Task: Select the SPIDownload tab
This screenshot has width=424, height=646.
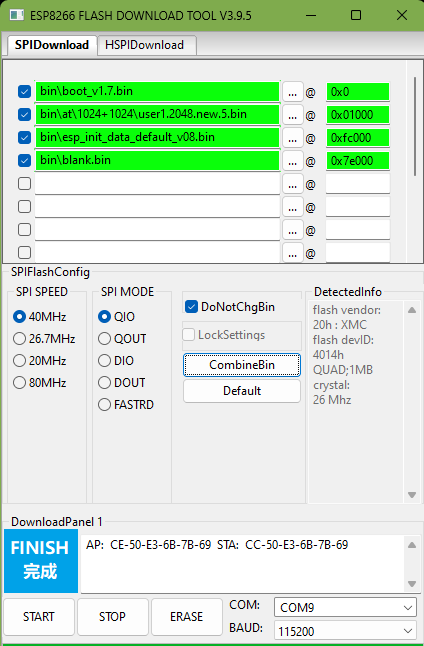Action: click(52, 45)
